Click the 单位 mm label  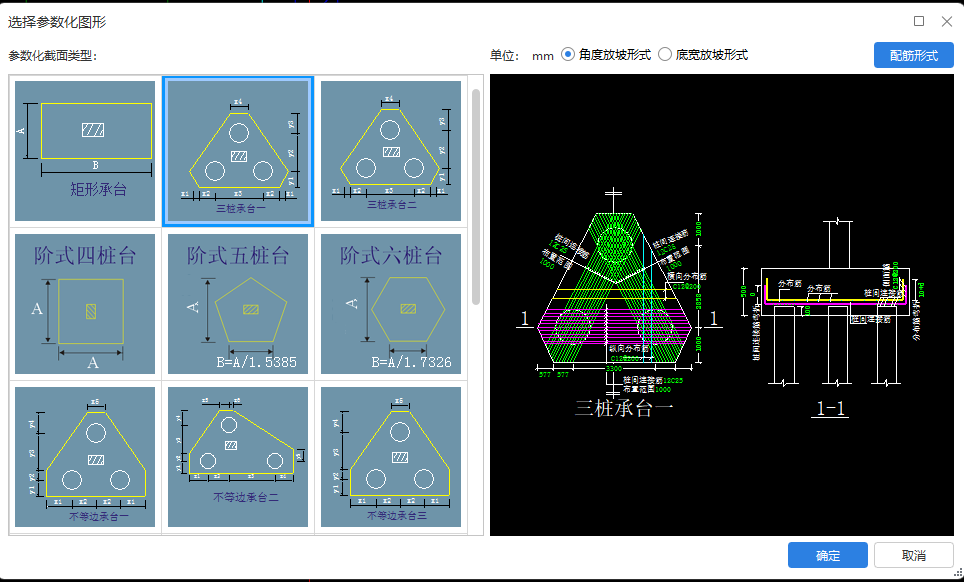coord(521,55)
